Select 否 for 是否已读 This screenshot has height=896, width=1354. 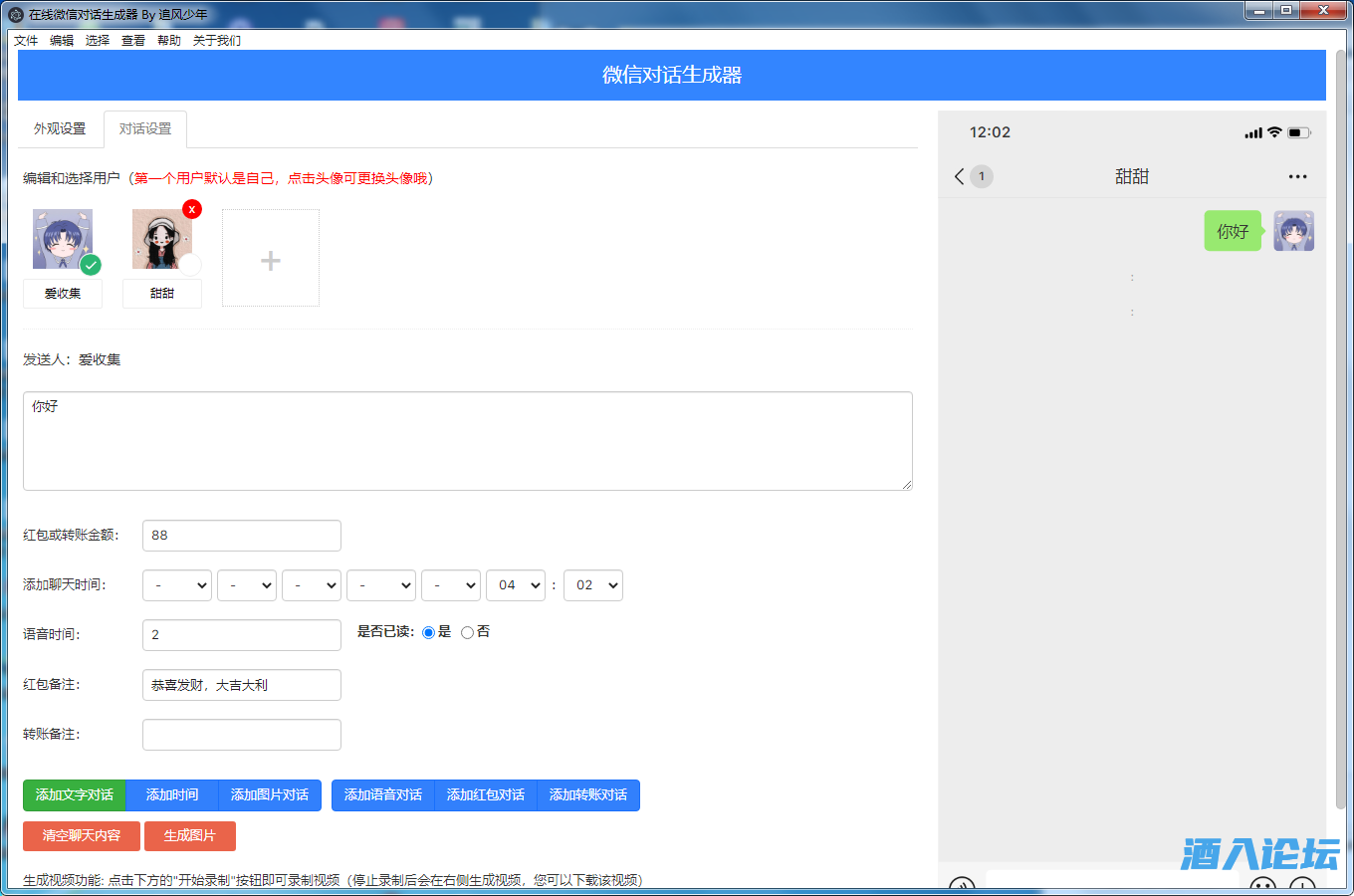pyautogui.click(x=467, y=632)
